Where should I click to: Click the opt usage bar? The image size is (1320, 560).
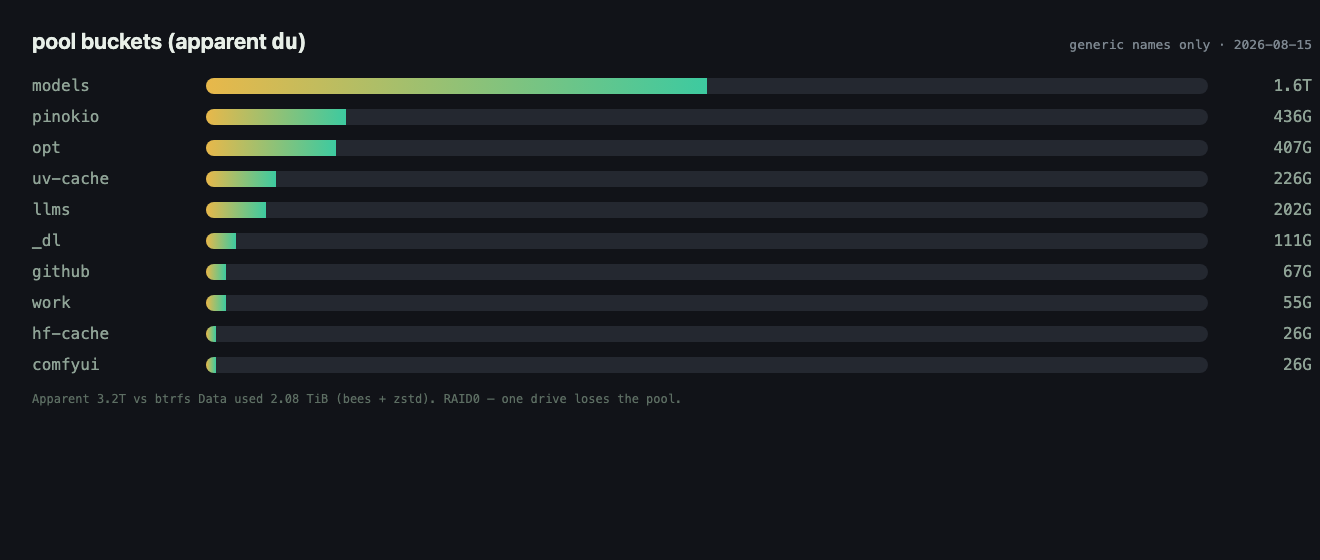pos(707,148)
